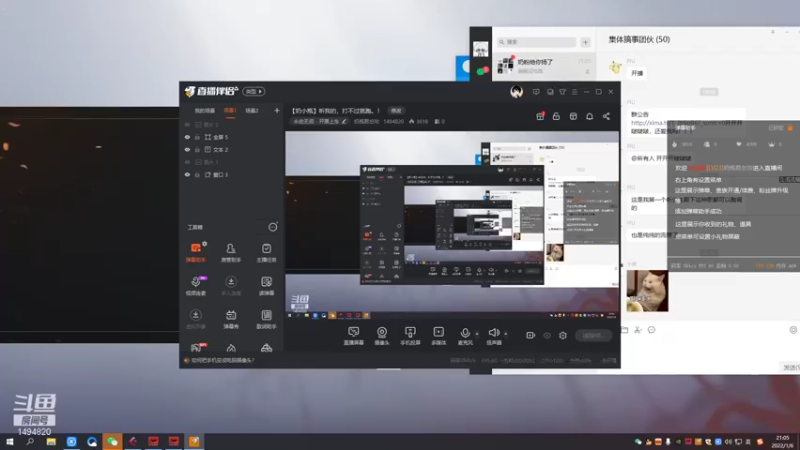
Task: Add a 摄像头 camera source
Action: 382,336
